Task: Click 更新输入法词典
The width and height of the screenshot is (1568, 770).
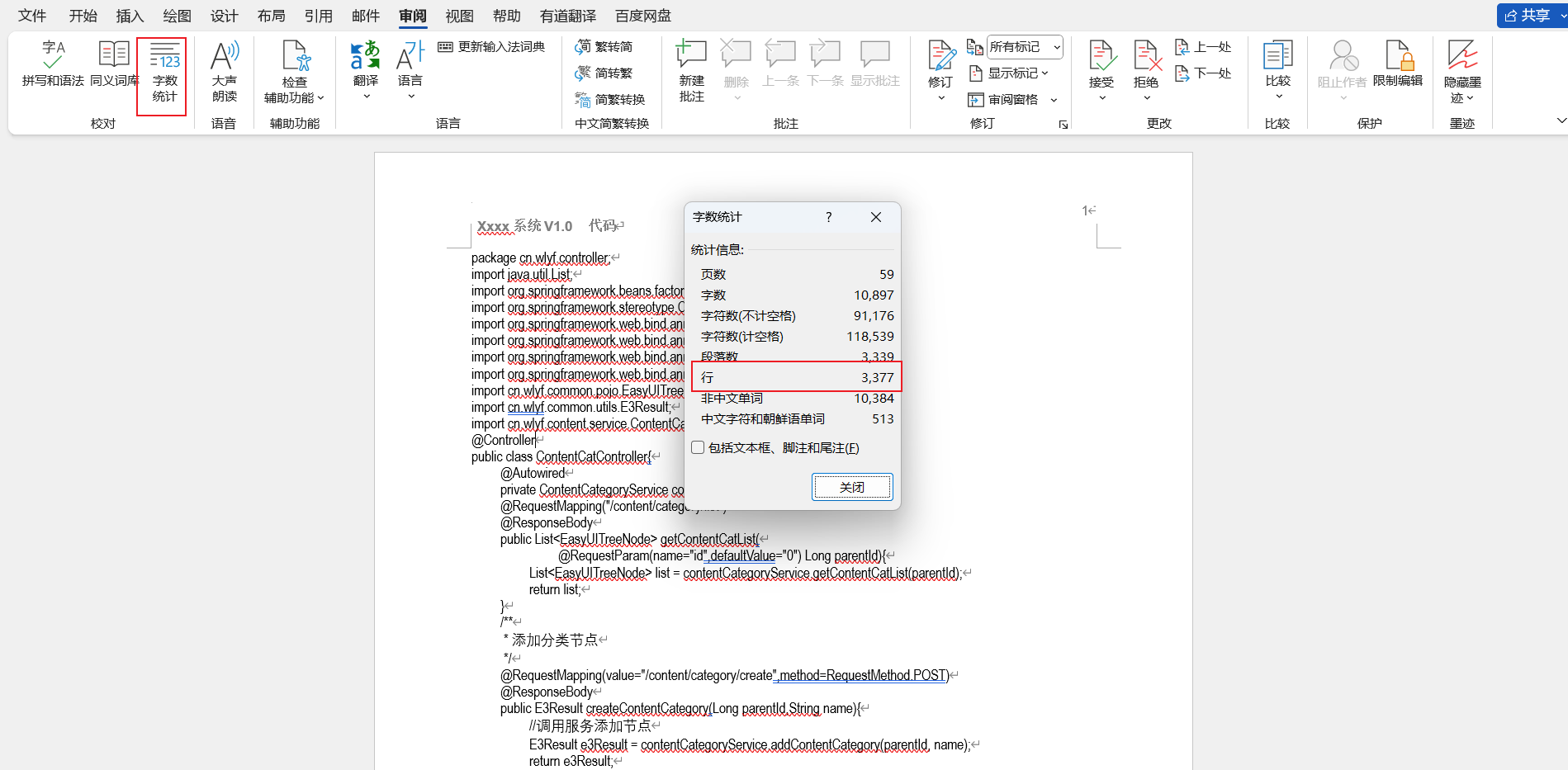Action: 491,47
